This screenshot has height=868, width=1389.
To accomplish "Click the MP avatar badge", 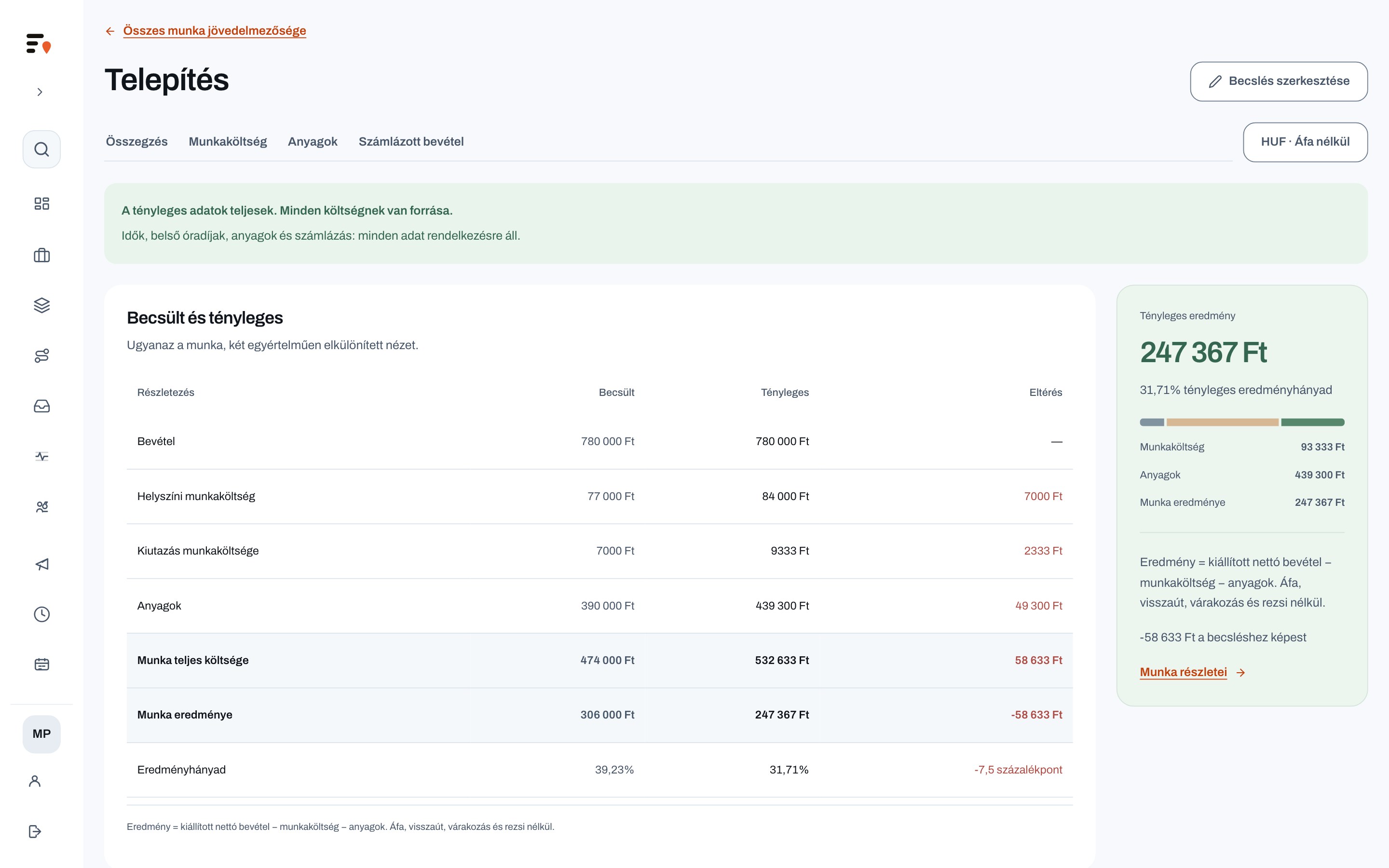I will point(41,733).
